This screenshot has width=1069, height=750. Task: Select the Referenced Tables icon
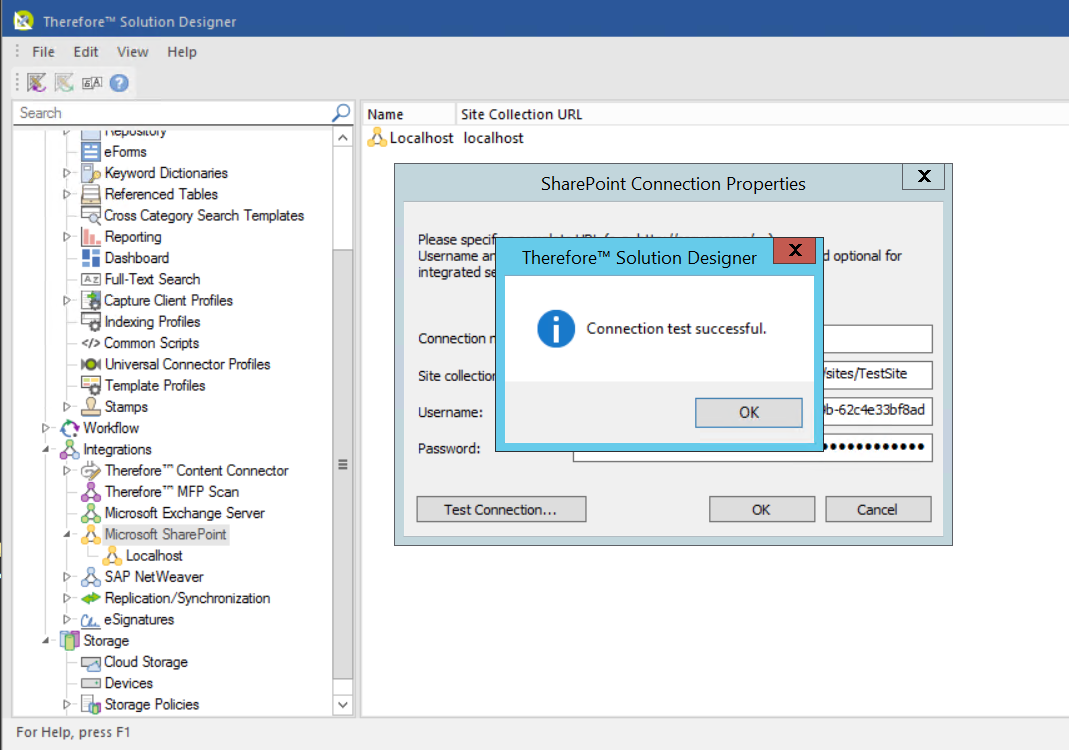[91, 194]
